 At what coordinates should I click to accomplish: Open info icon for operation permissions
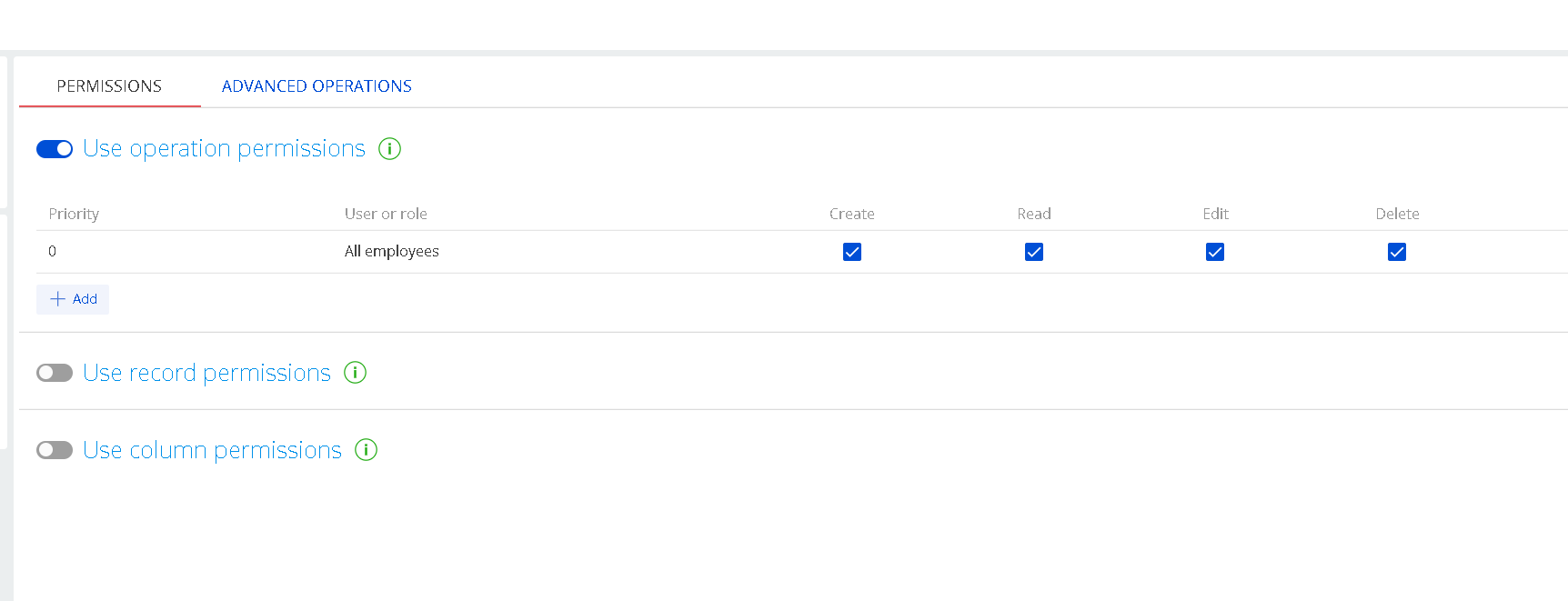point(389,148)
